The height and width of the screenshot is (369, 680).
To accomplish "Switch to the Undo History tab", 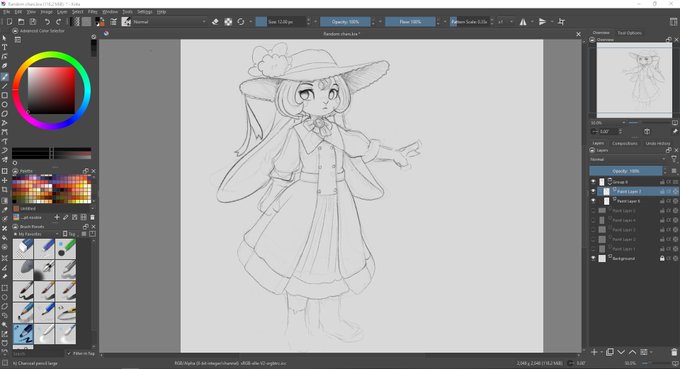I will coord(658,143).
